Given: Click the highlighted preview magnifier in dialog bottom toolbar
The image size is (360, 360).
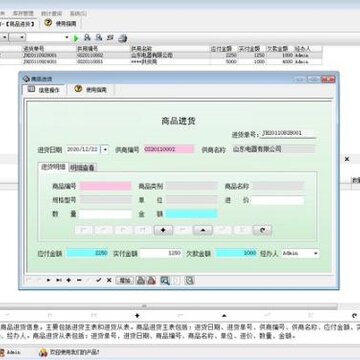Looking at the screenshot, I should tap(165, 280).
